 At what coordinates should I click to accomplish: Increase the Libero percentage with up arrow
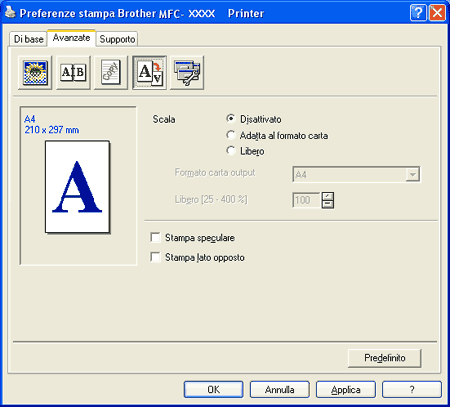(328, 196)
